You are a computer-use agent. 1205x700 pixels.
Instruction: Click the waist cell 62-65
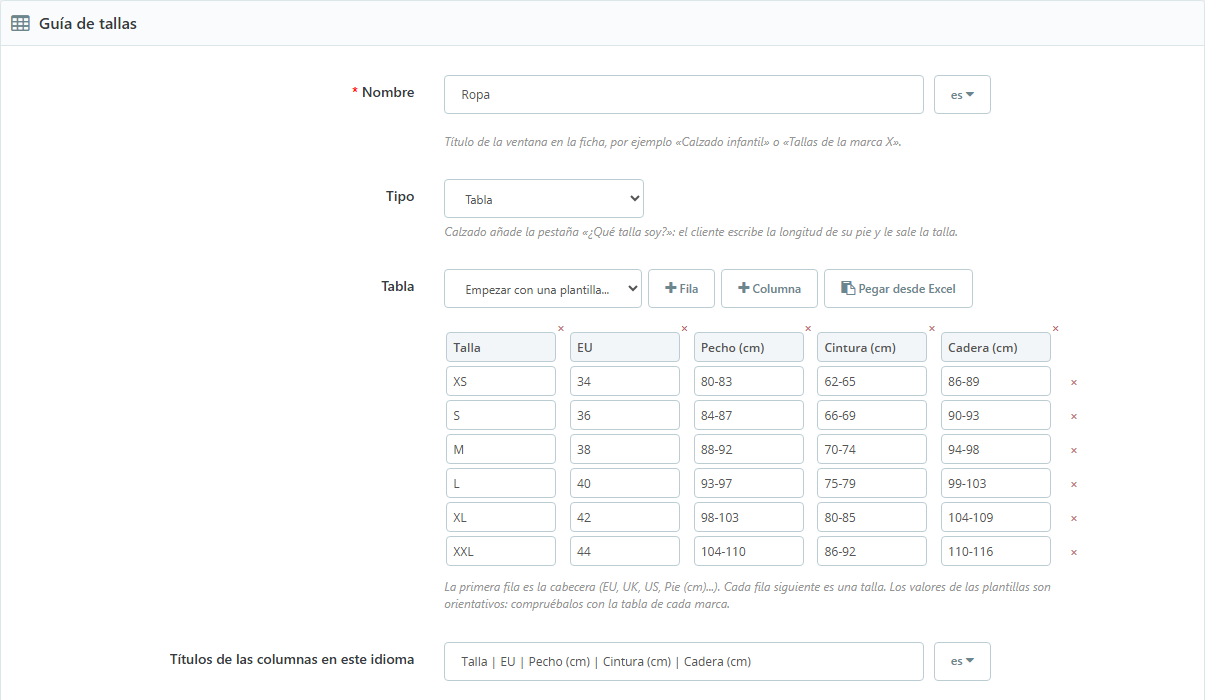coord(872,381)
